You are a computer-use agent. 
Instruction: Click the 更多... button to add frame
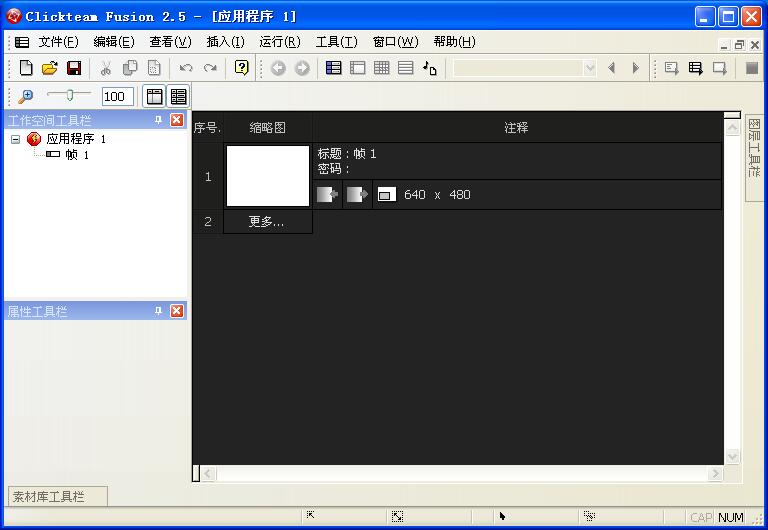pos(267,222)
